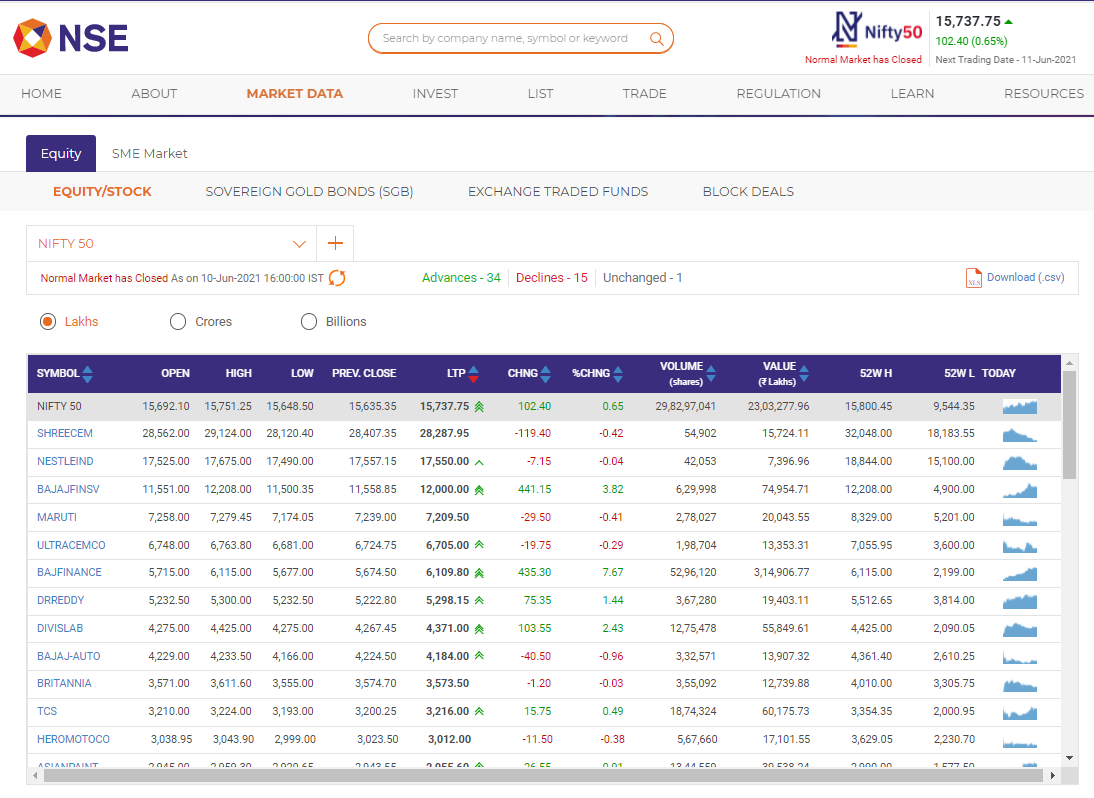Select the Lakhs radio button
The height and width of the screenshot is (798, 1094).
(x=48, y=321)
